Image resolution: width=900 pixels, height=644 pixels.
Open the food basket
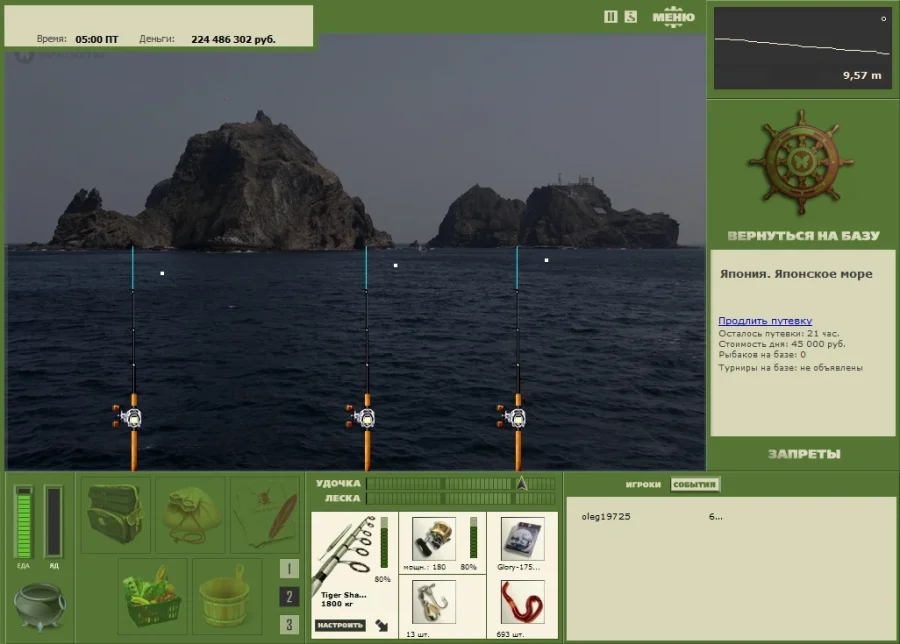tap(152, 594)
